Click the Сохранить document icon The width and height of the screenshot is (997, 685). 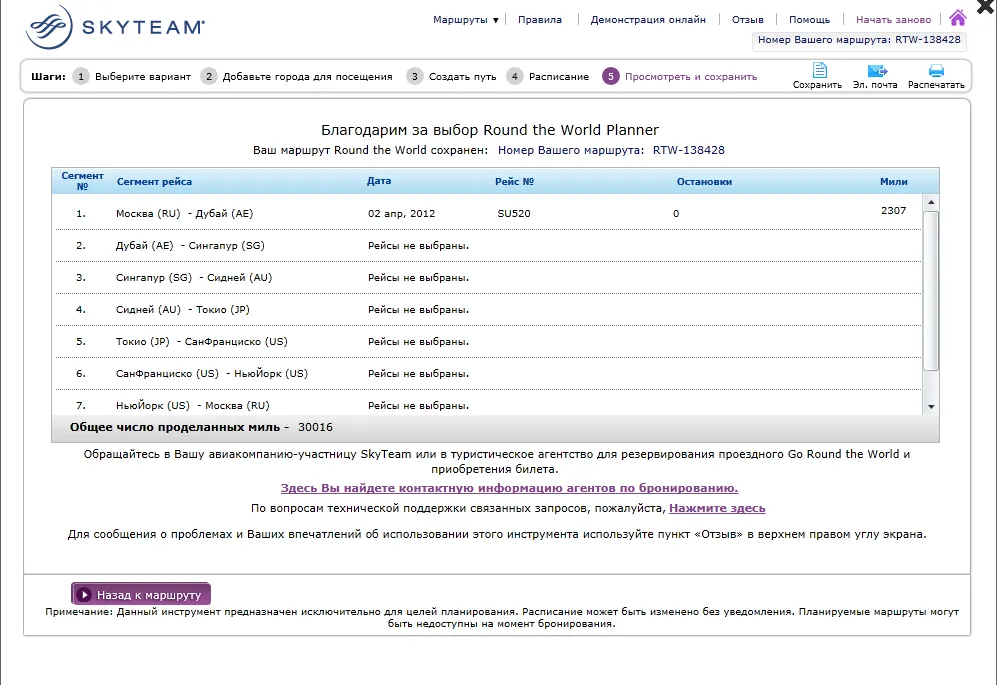[820, 70]
